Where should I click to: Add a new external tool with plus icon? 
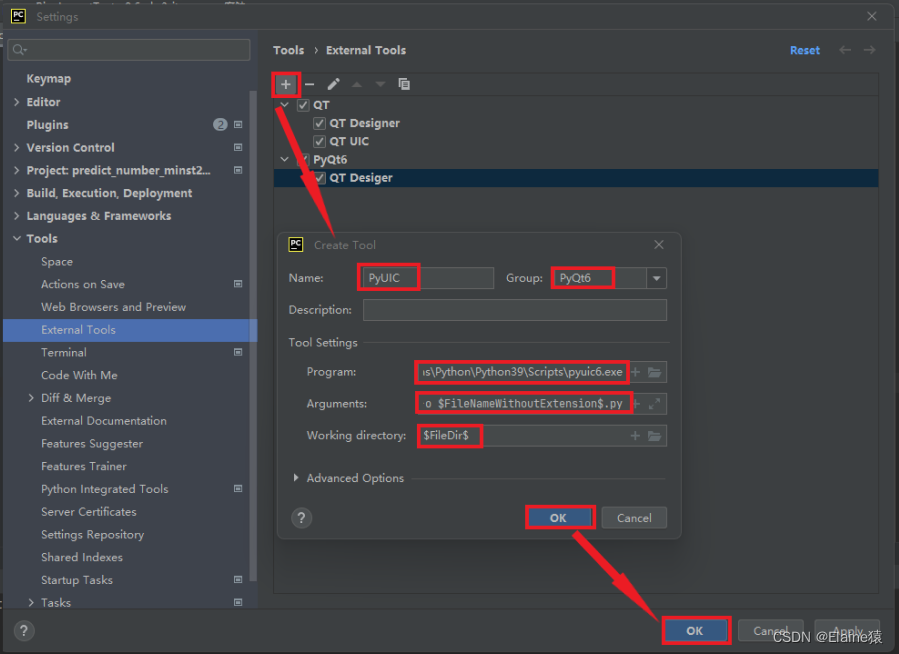(x=286, y=85)
